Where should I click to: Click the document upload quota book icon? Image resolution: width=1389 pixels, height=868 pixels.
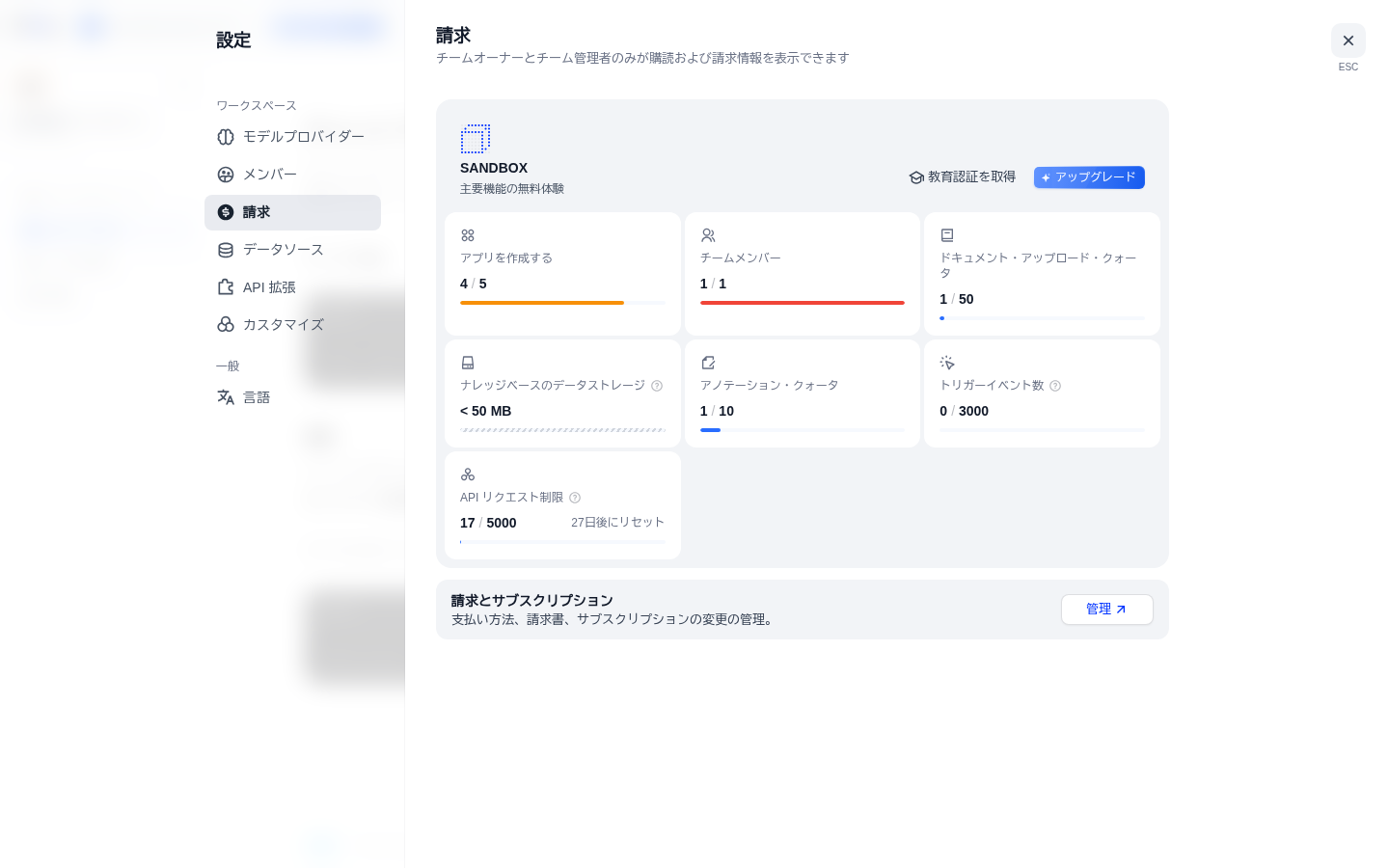(x=947, y=235)
